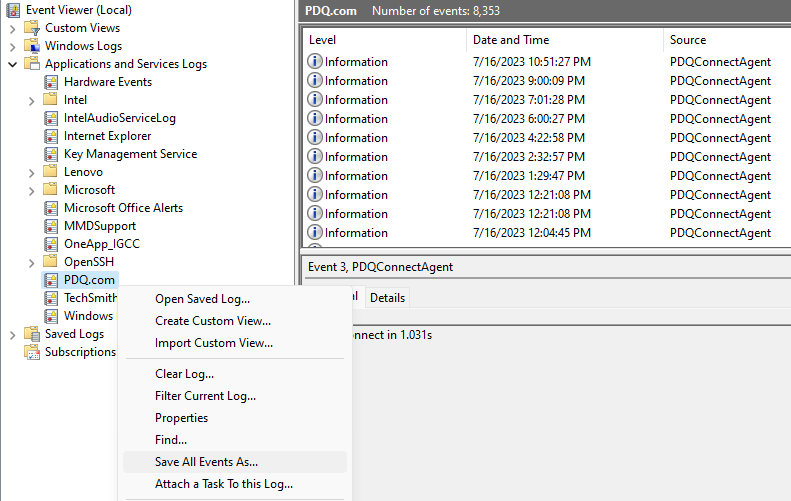Select the PDQ.com log label
791x501 pixels.
pos(89,280)
